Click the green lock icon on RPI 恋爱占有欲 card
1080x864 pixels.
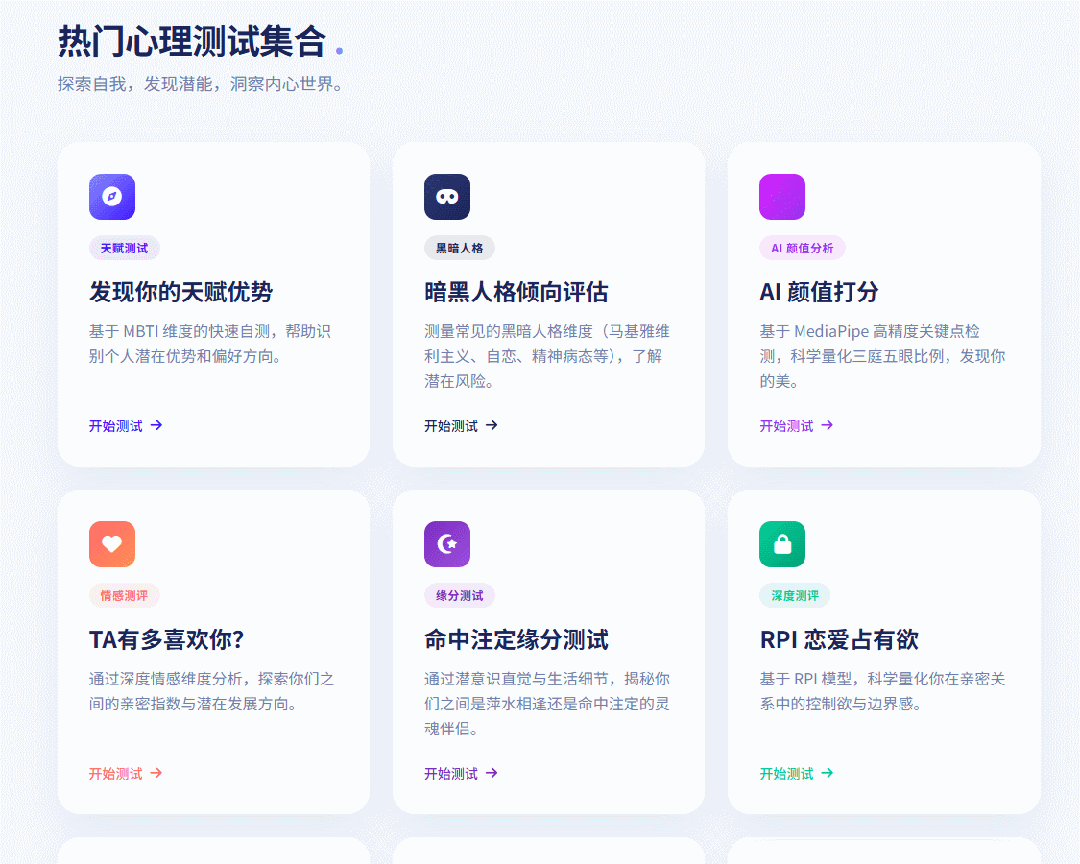pyautogui.click(x=781, y=544)
